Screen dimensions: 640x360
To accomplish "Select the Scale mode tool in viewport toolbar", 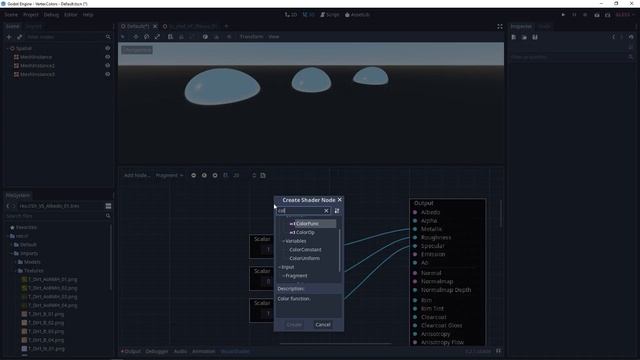I will [x=157, y=37].
